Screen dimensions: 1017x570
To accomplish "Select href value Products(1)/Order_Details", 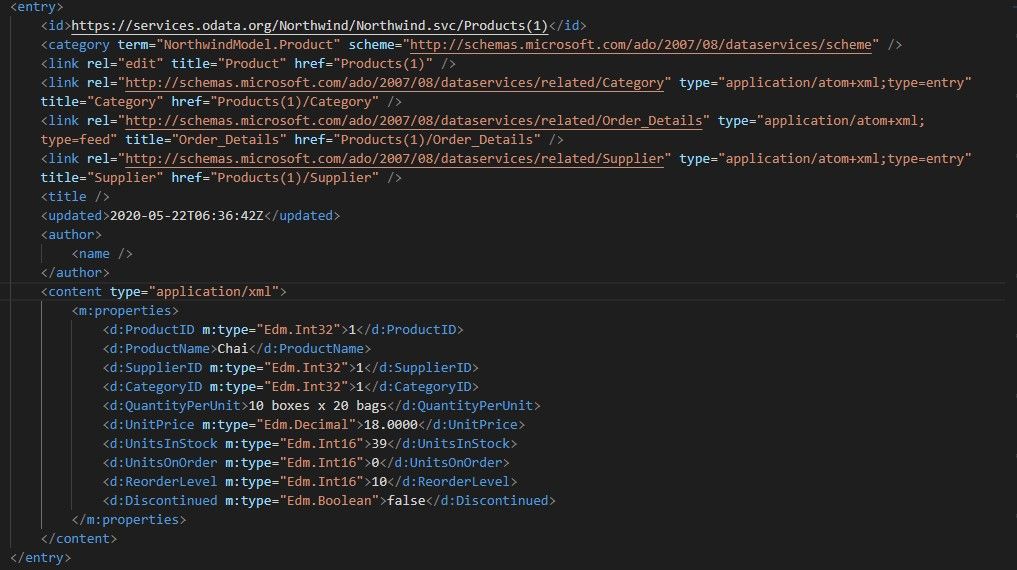I will point(436,139).
